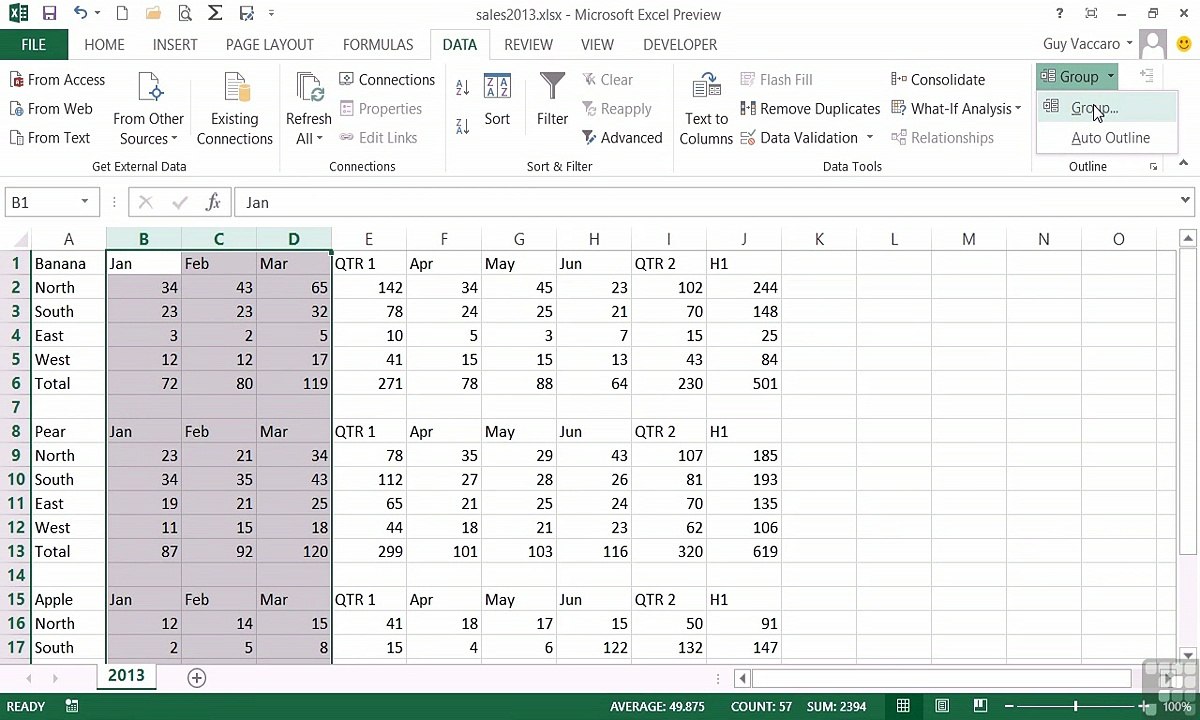
Task: Choose Group... from the dropdown menu
Action: [x=1109, y=108]
